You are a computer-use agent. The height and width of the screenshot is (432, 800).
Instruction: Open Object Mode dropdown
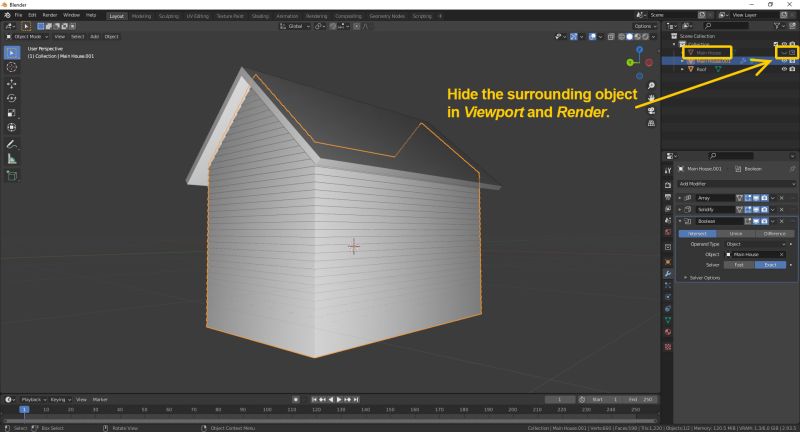[27, 37]
